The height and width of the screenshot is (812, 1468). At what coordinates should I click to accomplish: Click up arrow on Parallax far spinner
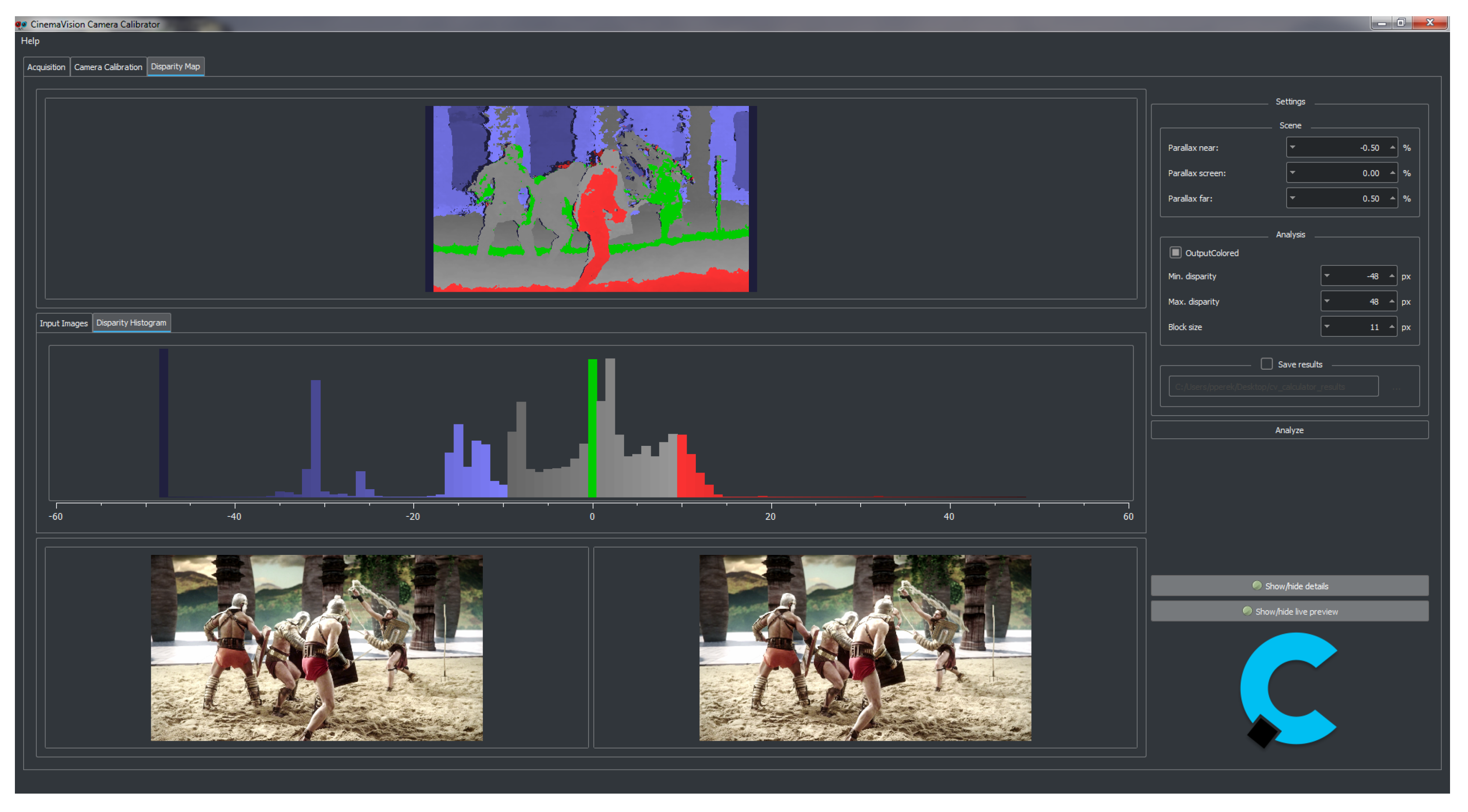pyautogui.click(x=1392, y=198)
